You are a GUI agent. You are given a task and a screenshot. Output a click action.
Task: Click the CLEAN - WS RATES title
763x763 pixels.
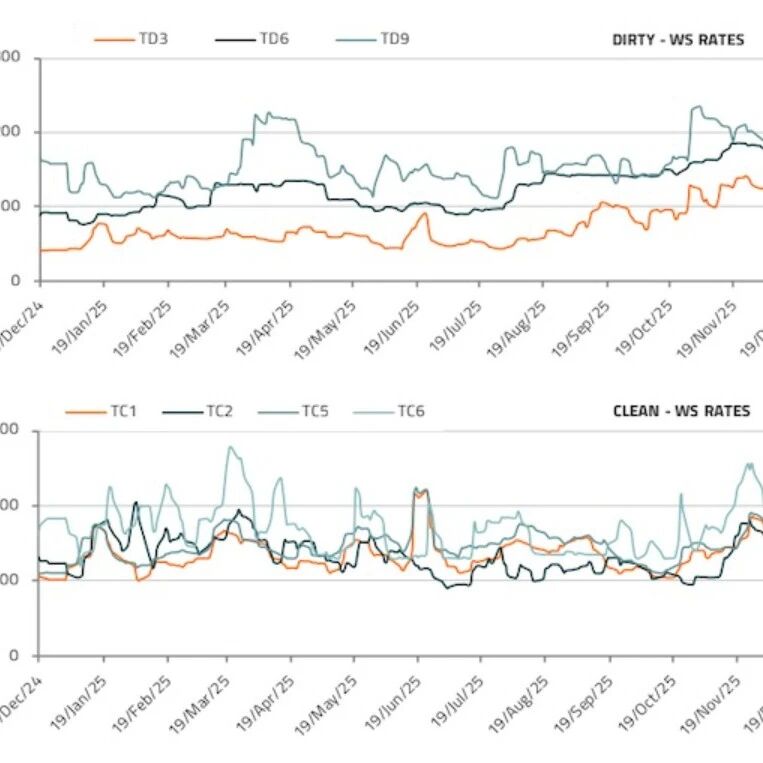click(681, 411)
